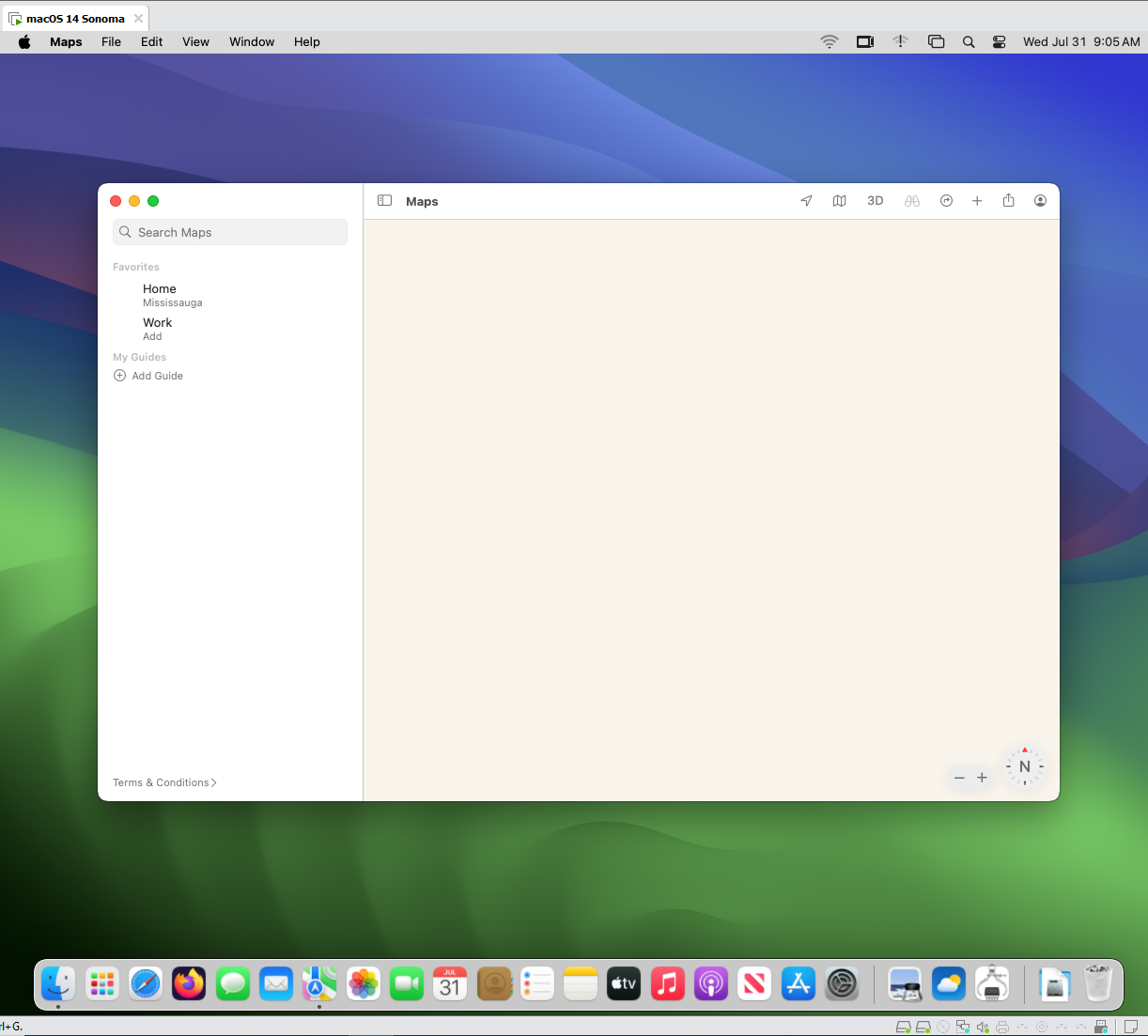1148x1036 pixels.
Task: Click Add Guide
Action: coord(148,376)
